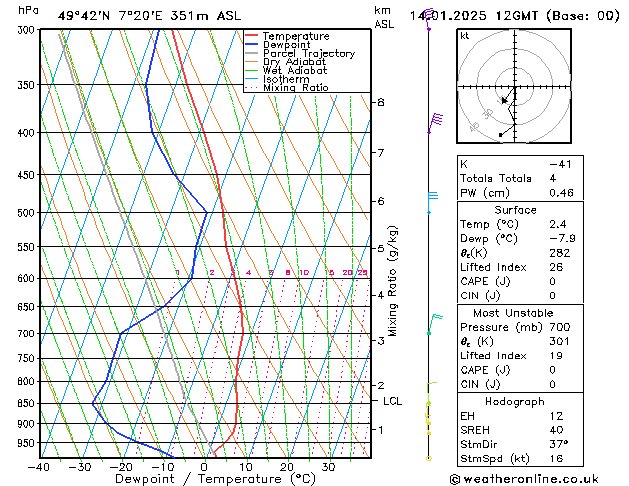Click the Most Unstable section heading
This screenshot has height=486, width=629.
click(x=513, y=313)
